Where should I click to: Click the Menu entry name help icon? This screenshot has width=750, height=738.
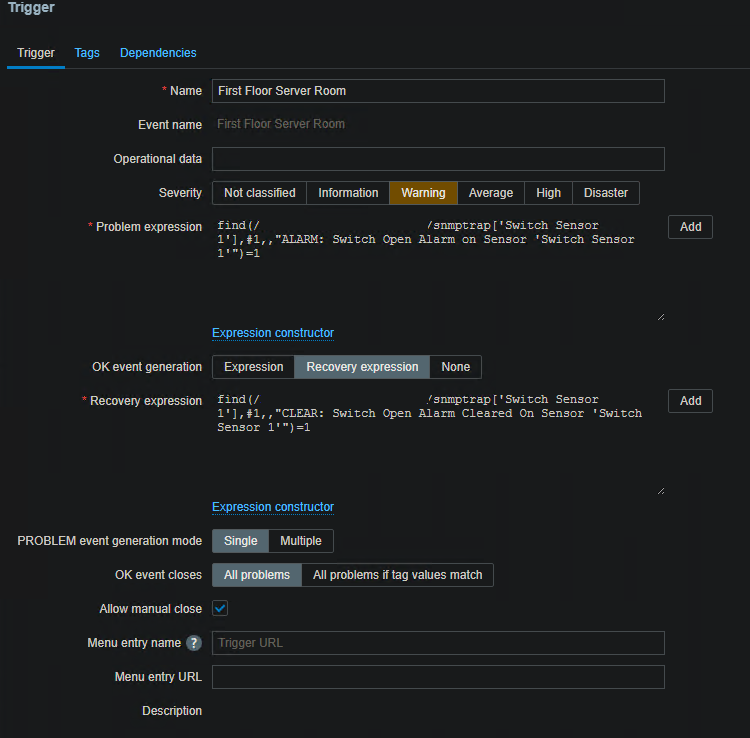194,643
